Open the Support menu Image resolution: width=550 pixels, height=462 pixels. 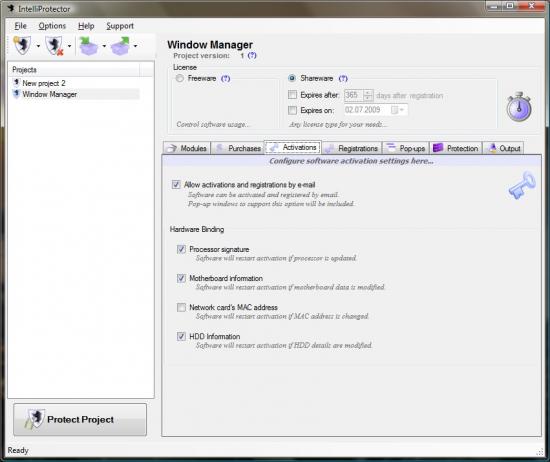120,26
